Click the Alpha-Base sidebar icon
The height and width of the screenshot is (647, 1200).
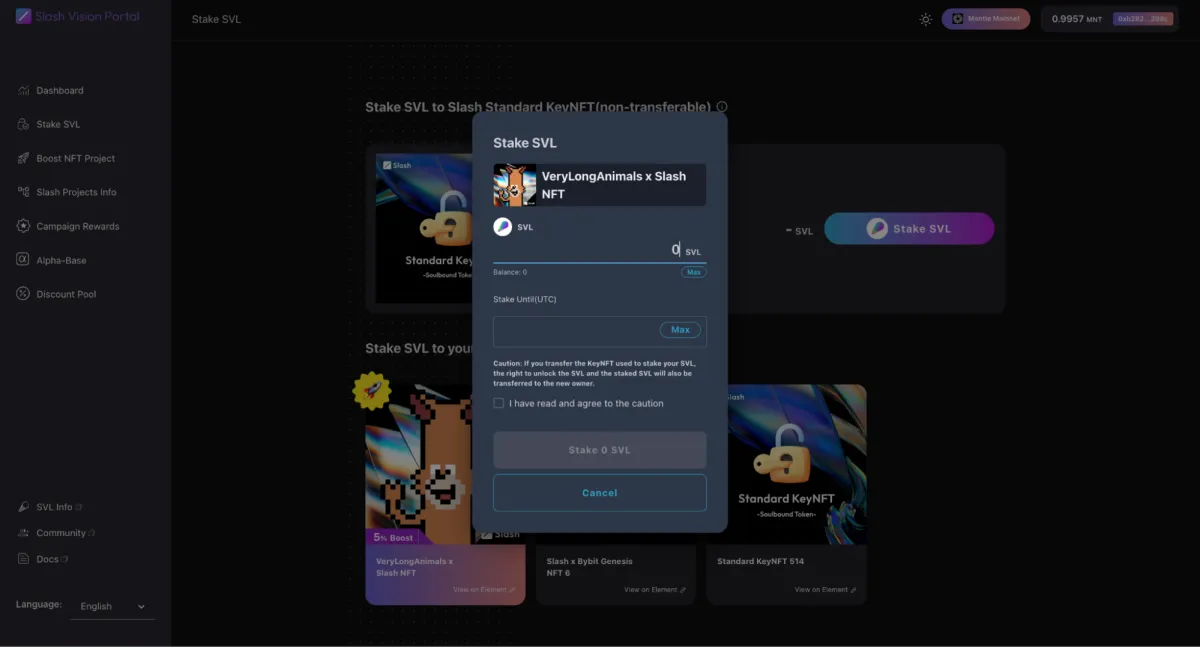[x=23, y=261]
